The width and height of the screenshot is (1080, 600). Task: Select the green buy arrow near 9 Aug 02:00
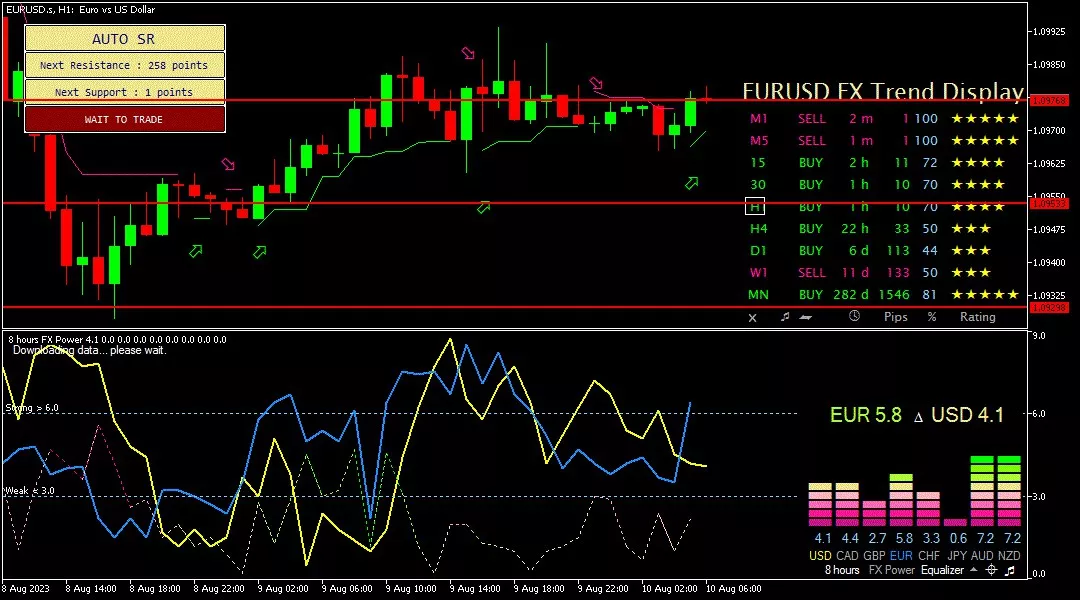point(260,252)
